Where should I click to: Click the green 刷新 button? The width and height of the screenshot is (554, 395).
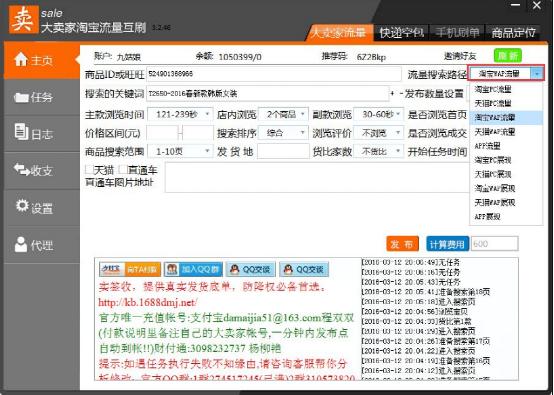point(508,55)
